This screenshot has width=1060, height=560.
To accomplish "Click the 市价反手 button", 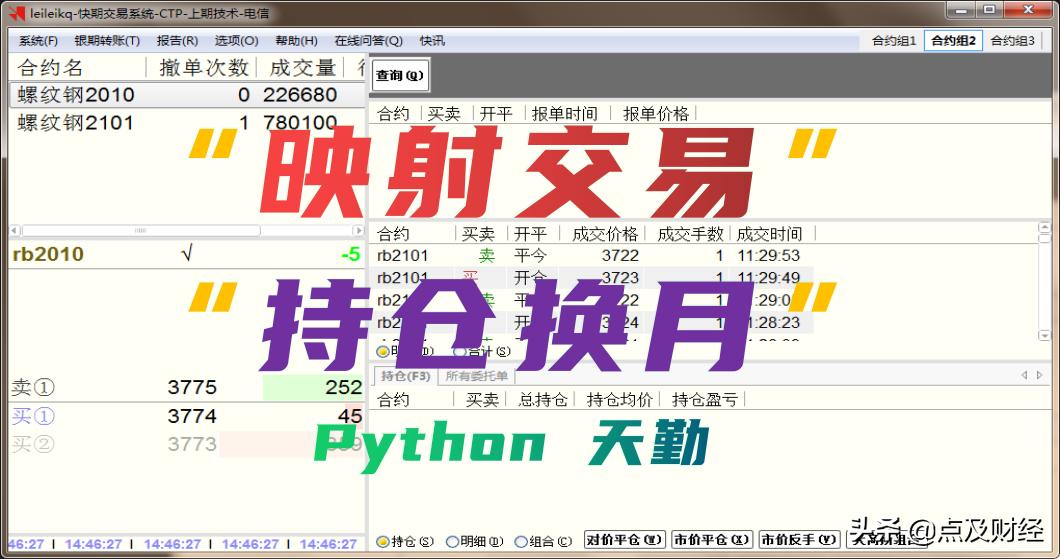I will [799, 540].
